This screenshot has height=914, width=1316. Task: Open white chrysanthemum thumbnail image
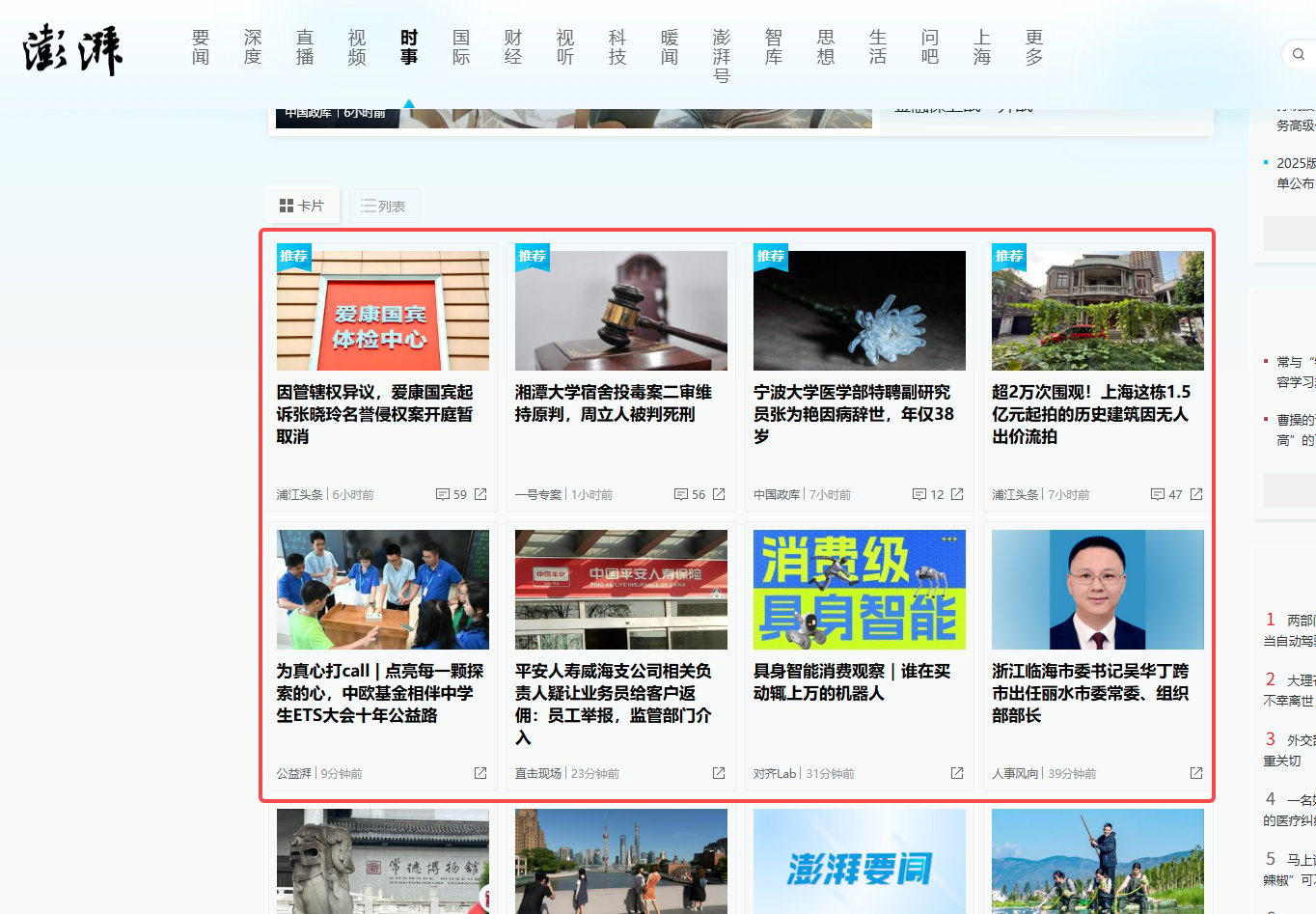click(x=860, y=311)
